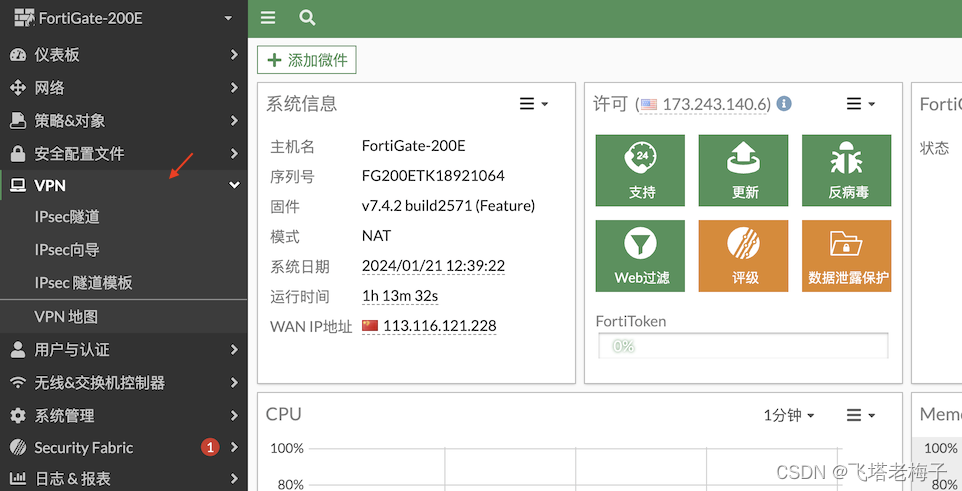
Task: Click the CPU widget title
Action: (283, 414)
